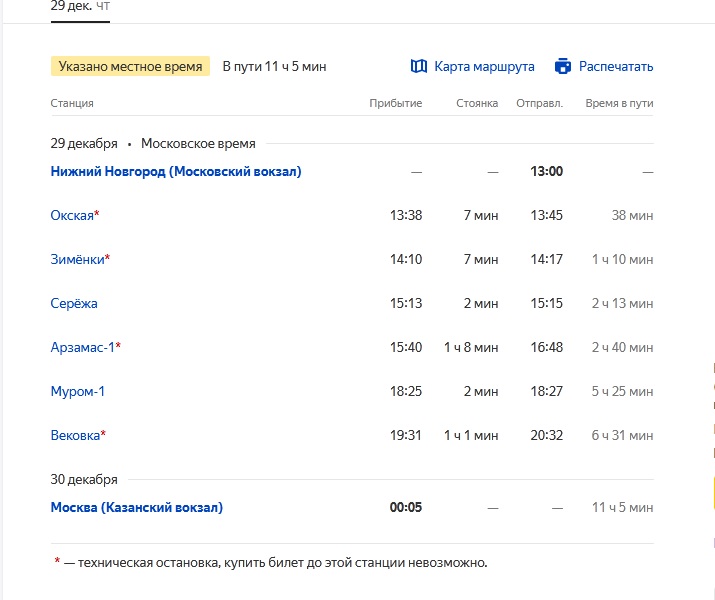The width and height of the screenshot is (715, 600).
Task: Open the Арзамас-1 station link
Action: click(x=82, y=347)
